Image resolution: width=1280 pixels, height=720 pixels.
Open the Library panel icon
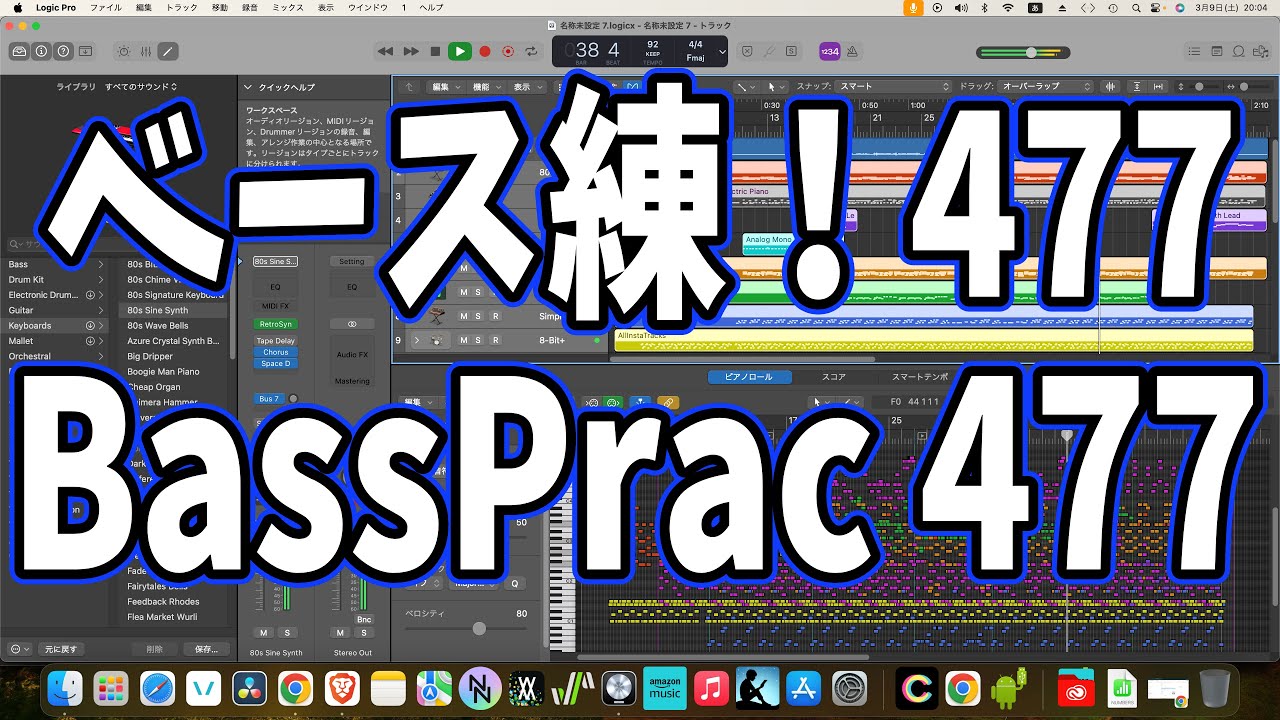click(x=19, y=51)
